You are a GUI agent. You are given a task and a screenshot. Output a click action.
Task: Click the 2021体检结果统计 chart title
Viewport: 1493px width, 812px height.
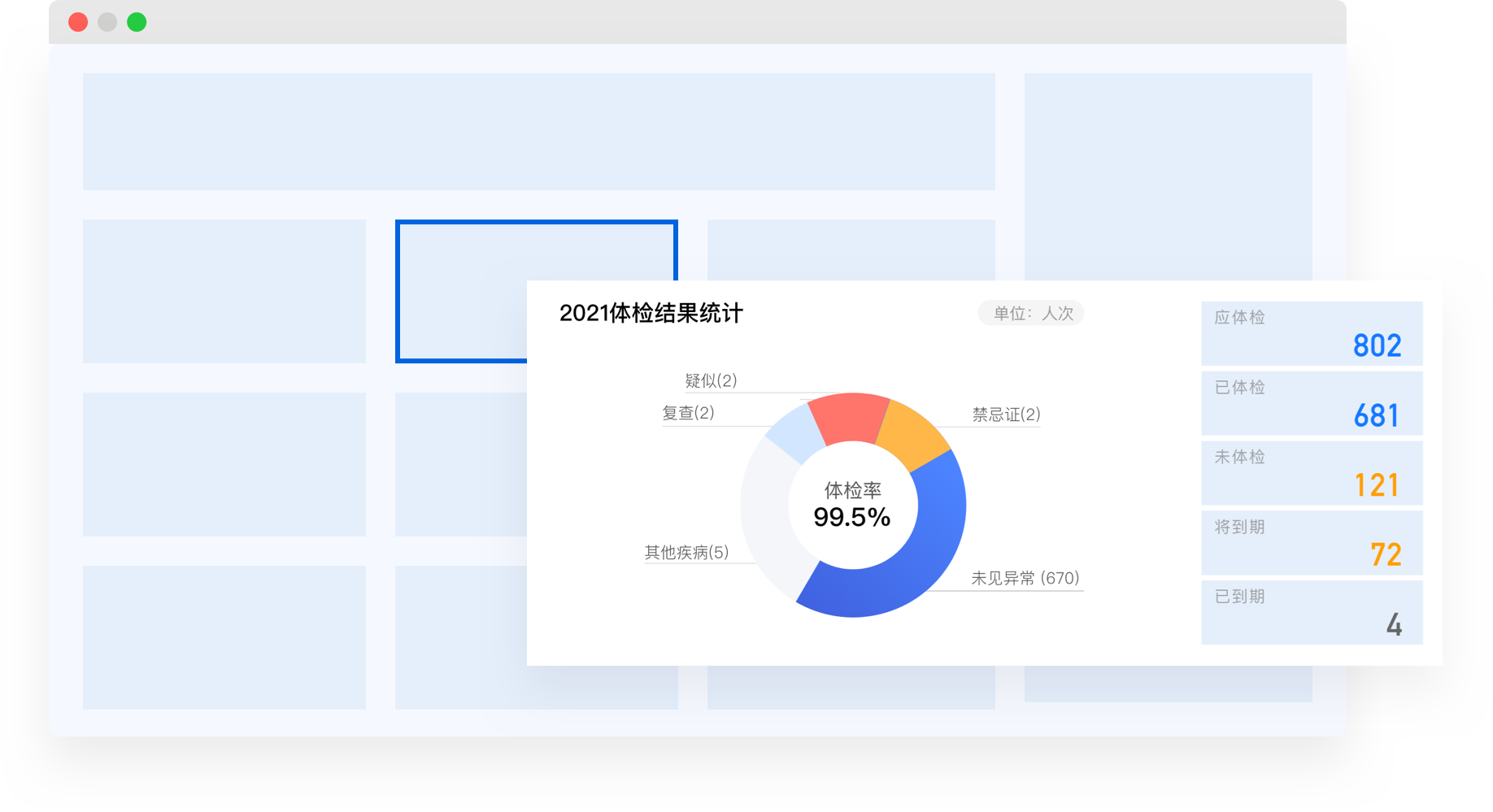[651, 314]
